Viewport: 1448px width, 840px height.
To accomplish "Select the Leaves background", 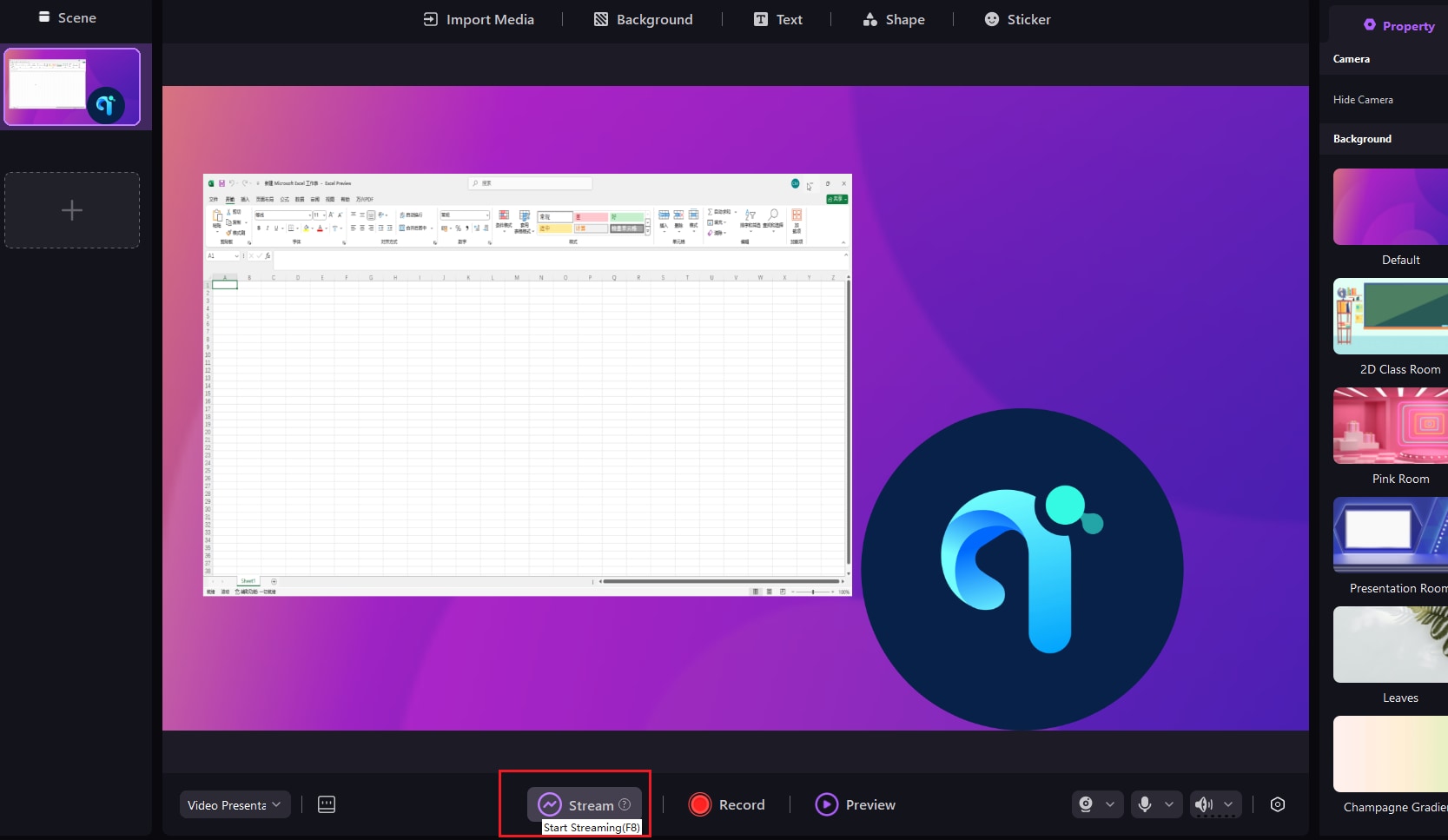I will pyautogui.click(x=1391, y=645).
